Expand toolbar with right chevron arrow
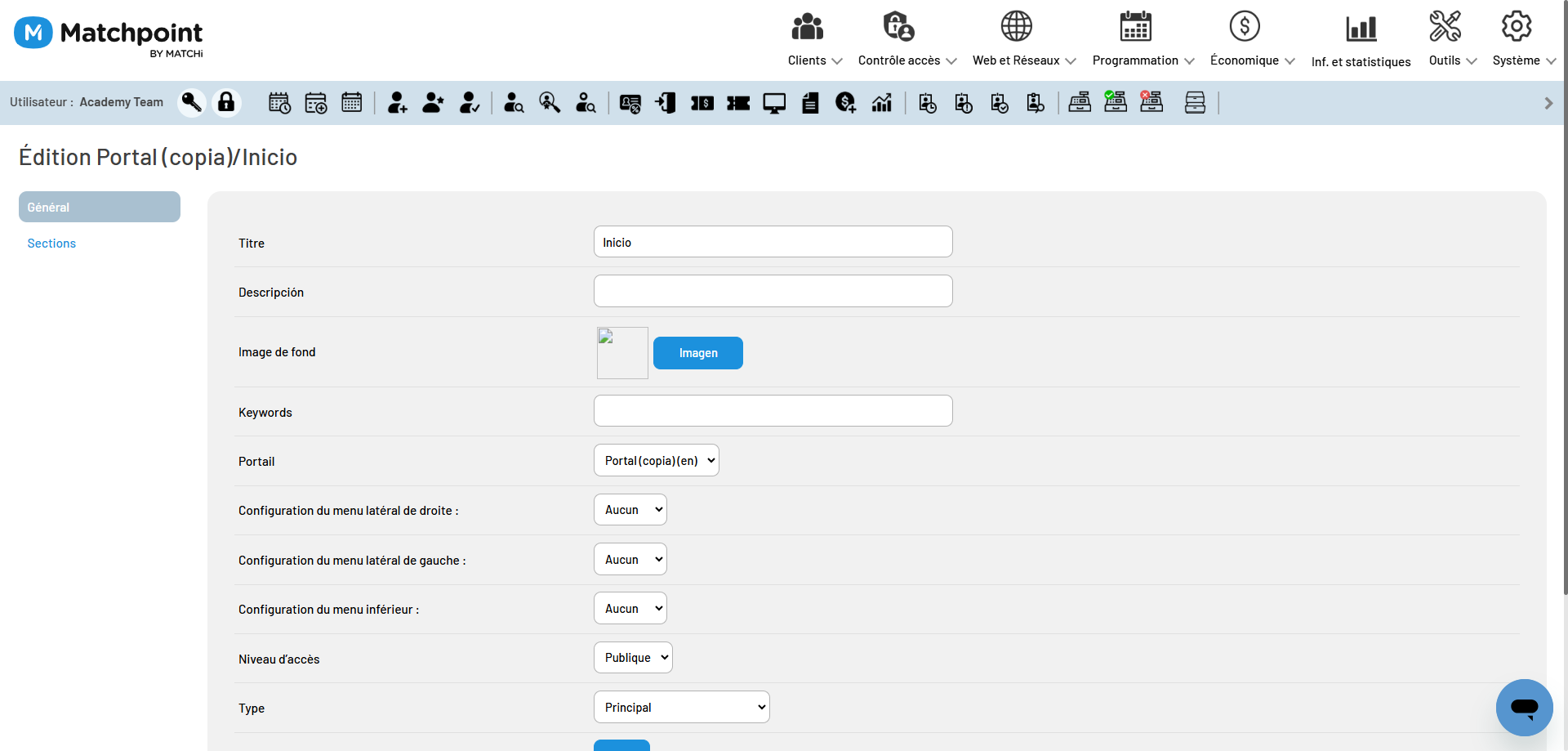Image resolution: width=1568 pixels, height=751 pixels. [1548, 103]
